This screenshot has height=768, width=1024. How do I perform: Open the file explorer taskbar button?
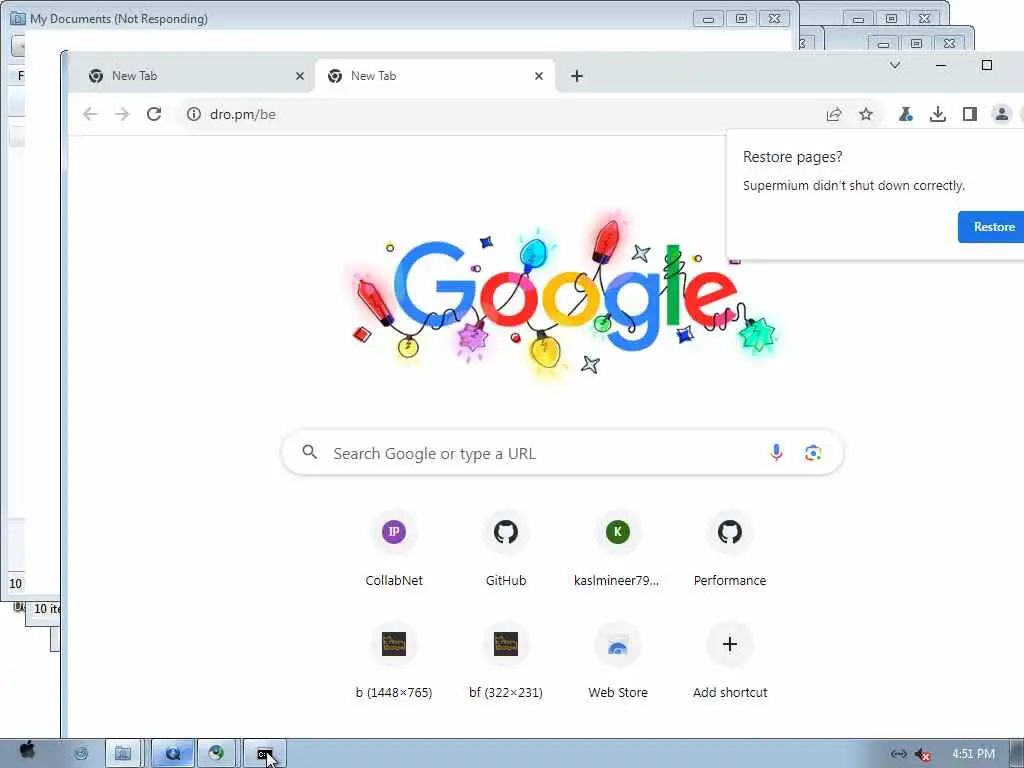point(123,754)
